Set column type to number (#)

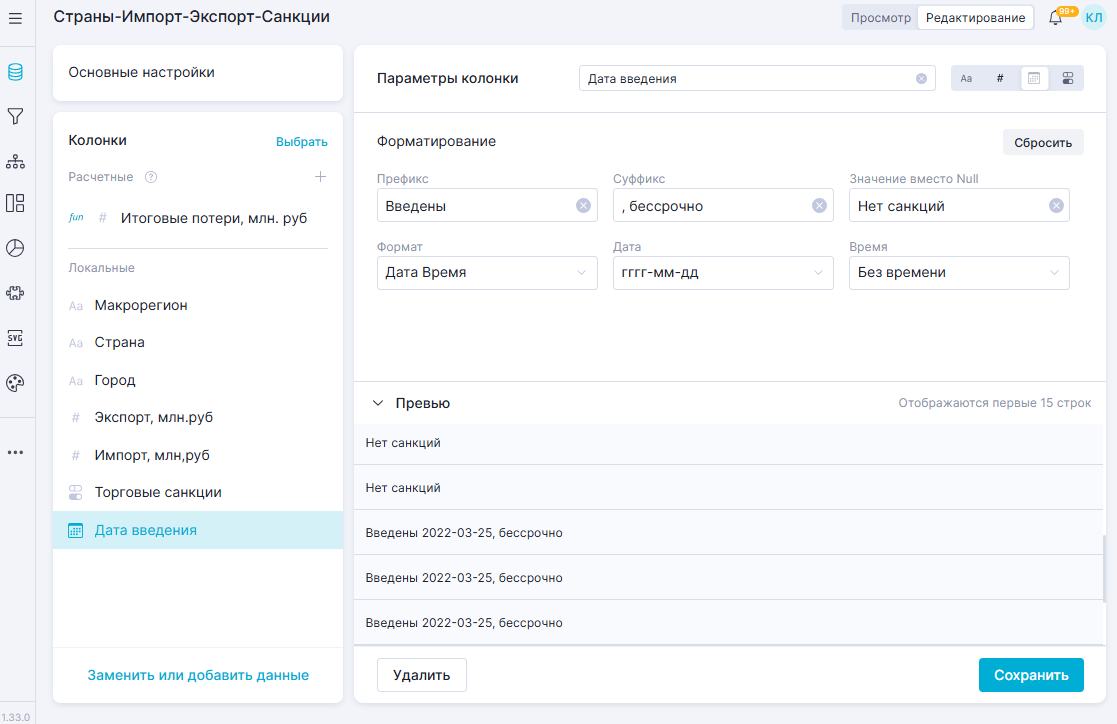[x=1000, y=78]
